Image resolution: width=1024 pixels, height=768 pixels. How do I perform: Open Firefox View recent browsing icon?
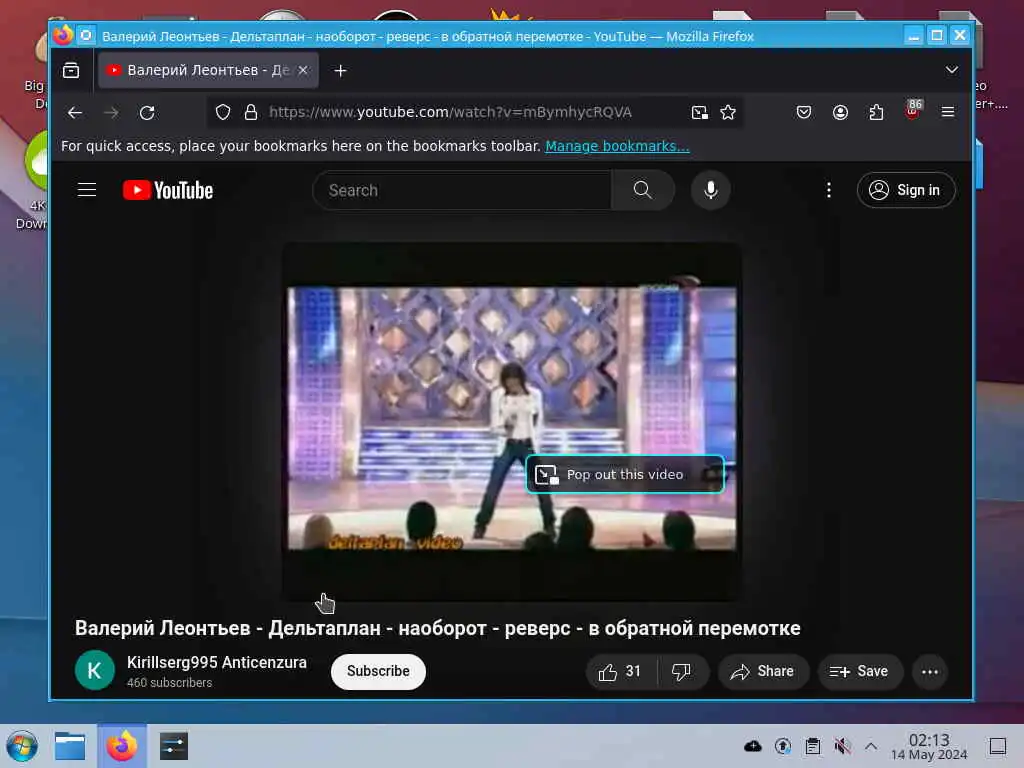71,71
